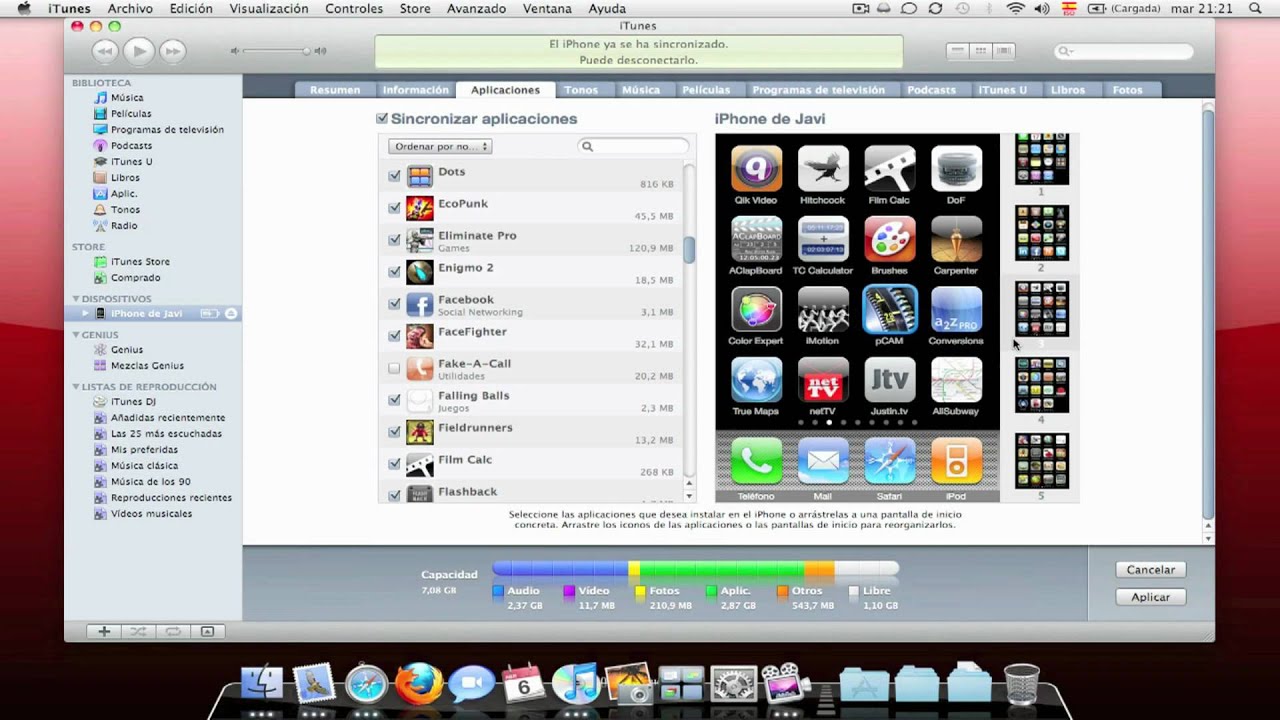Viewport: 1280px width, 720px height.
Task: Uncheck the FaceFighter checkbox
Action: [x=394, y=336]
